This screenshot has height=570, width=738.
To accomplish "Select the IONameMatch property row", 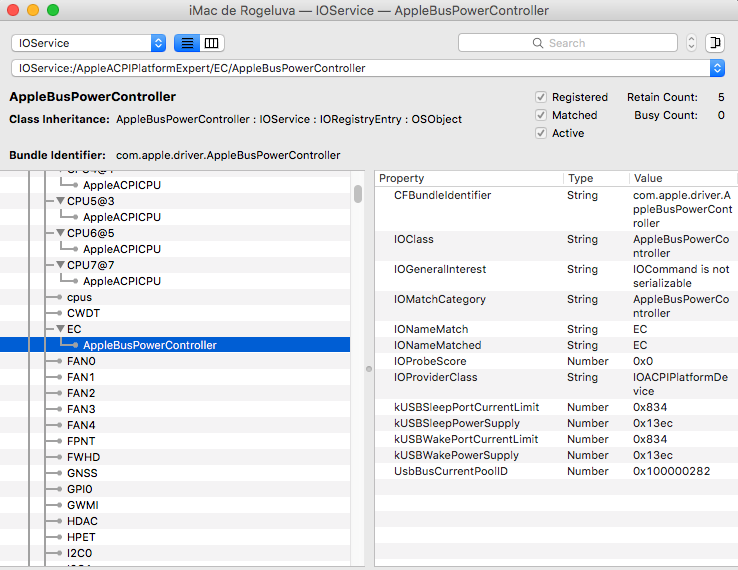I will 556,329.
